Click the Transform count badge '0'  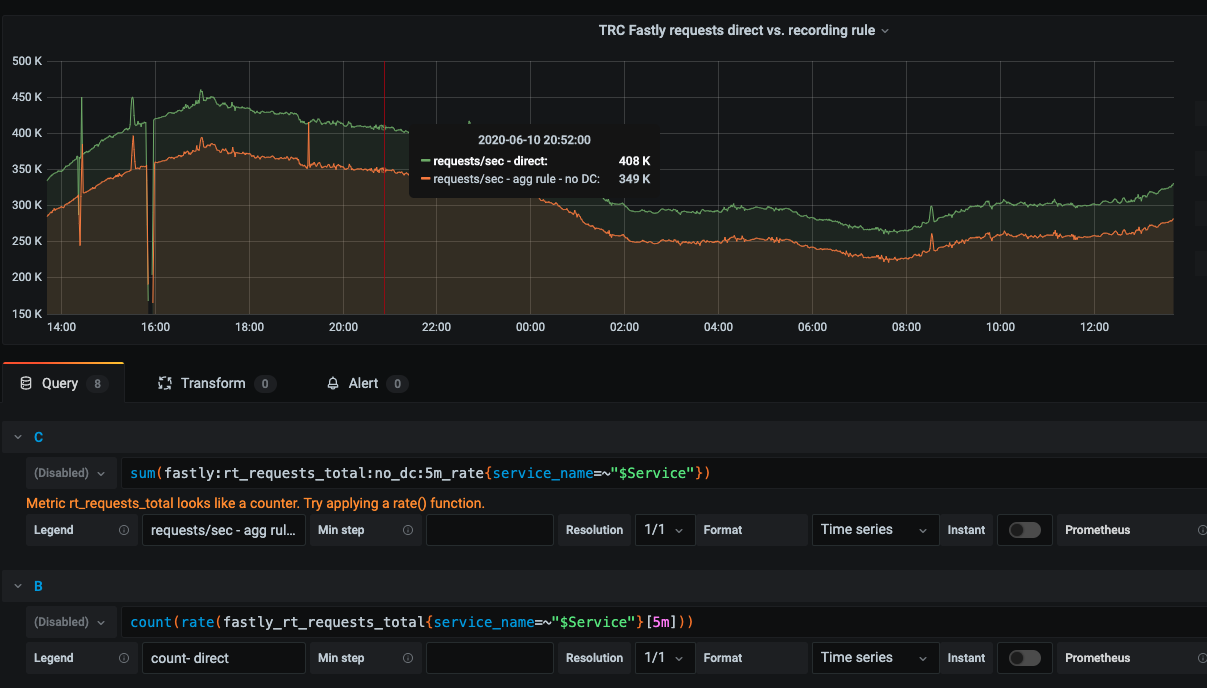tap(264, 383)
